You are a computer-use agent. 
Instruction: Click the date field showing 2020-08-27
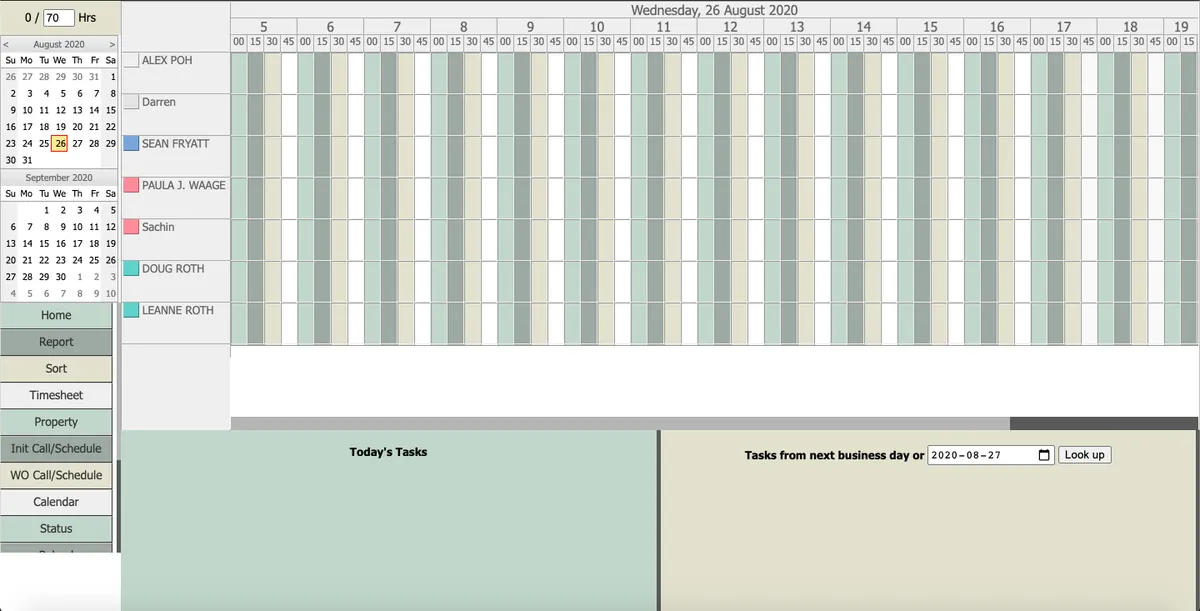991,455
